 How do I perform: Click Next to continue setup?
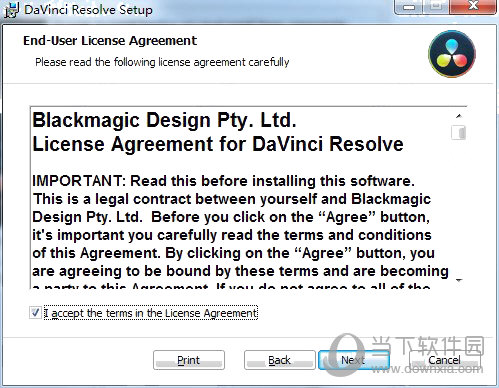[x=354, y=360]
